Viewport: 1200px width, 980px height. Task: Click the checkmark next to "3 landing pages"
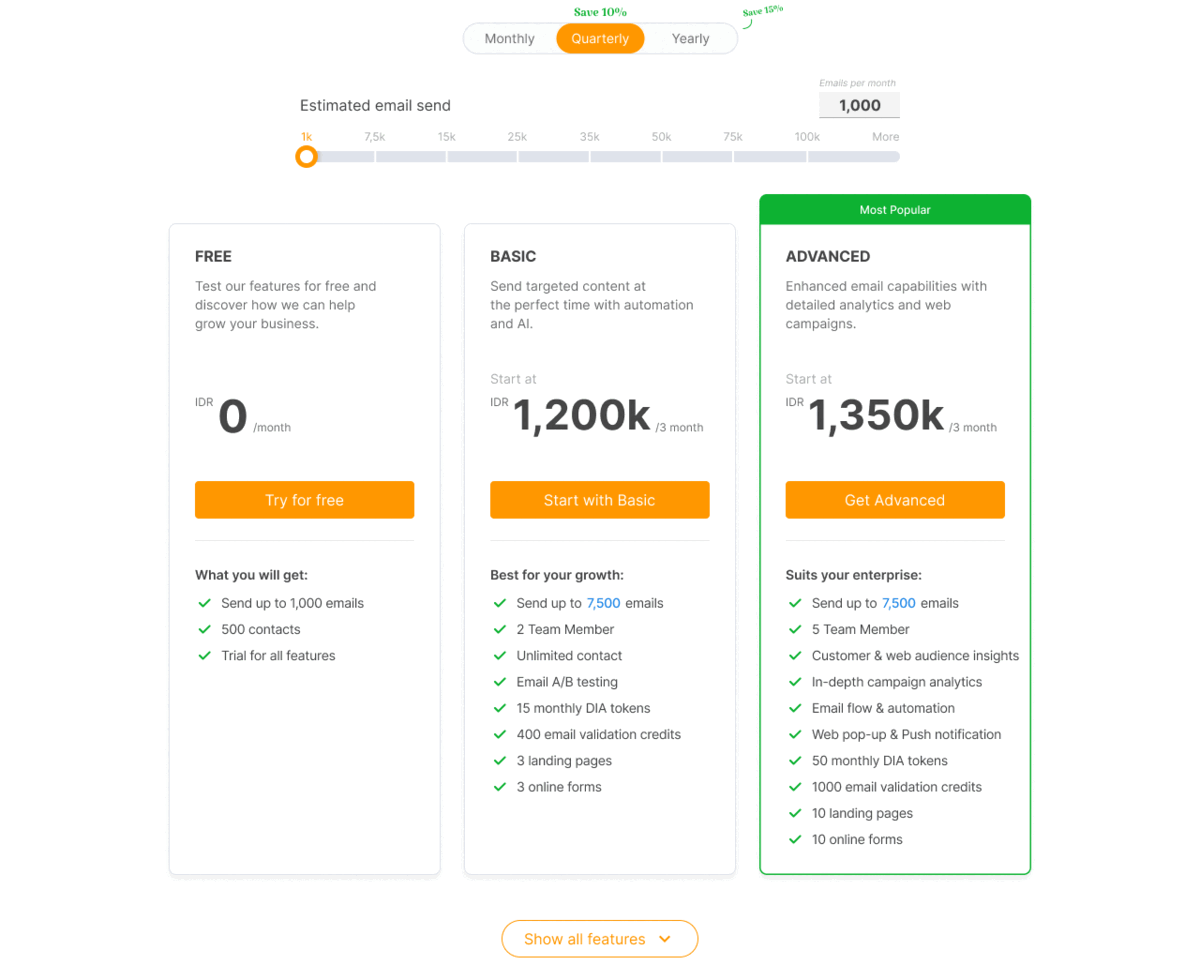[500, 760]
